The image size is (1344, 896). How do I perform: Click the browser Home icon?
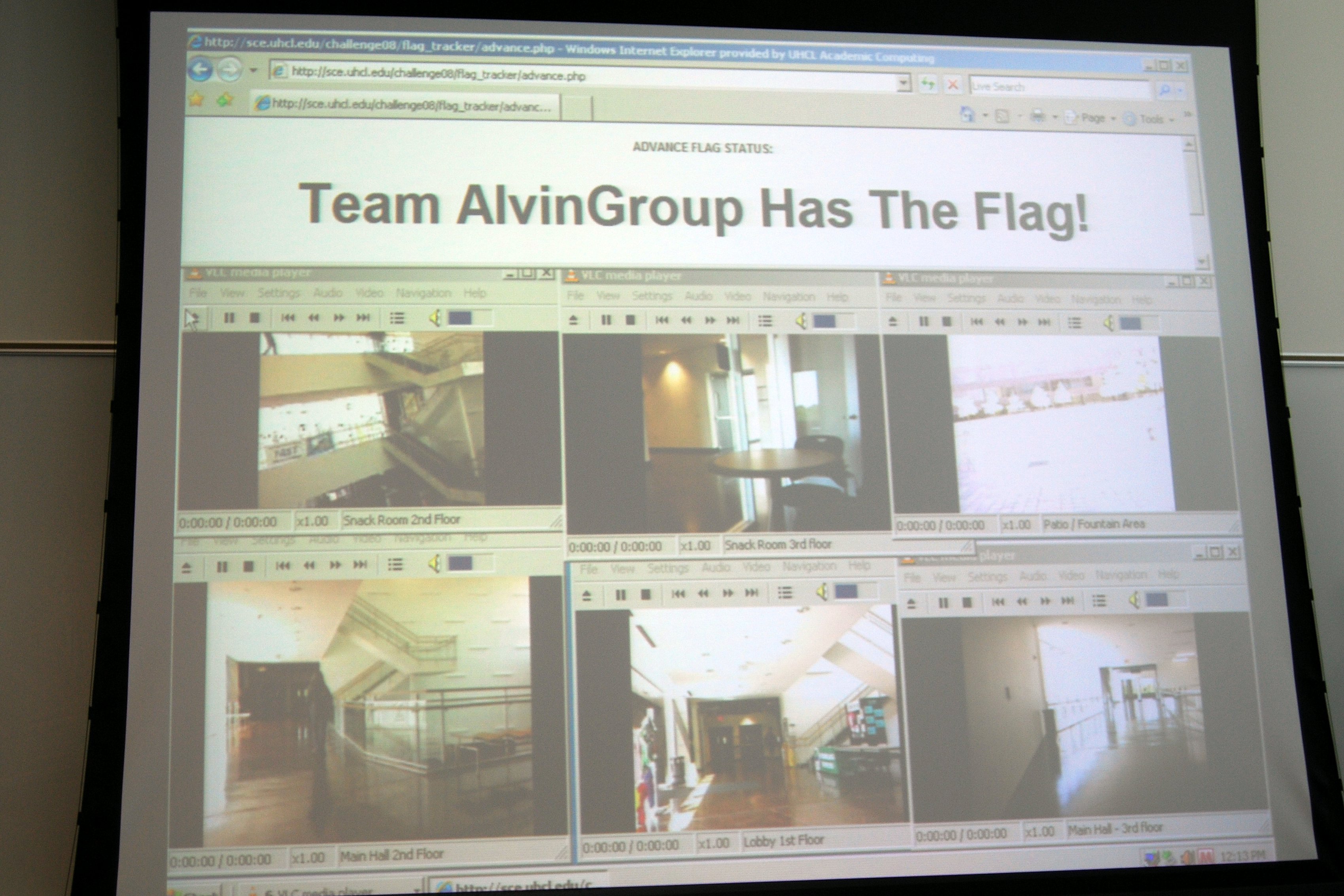967,115
